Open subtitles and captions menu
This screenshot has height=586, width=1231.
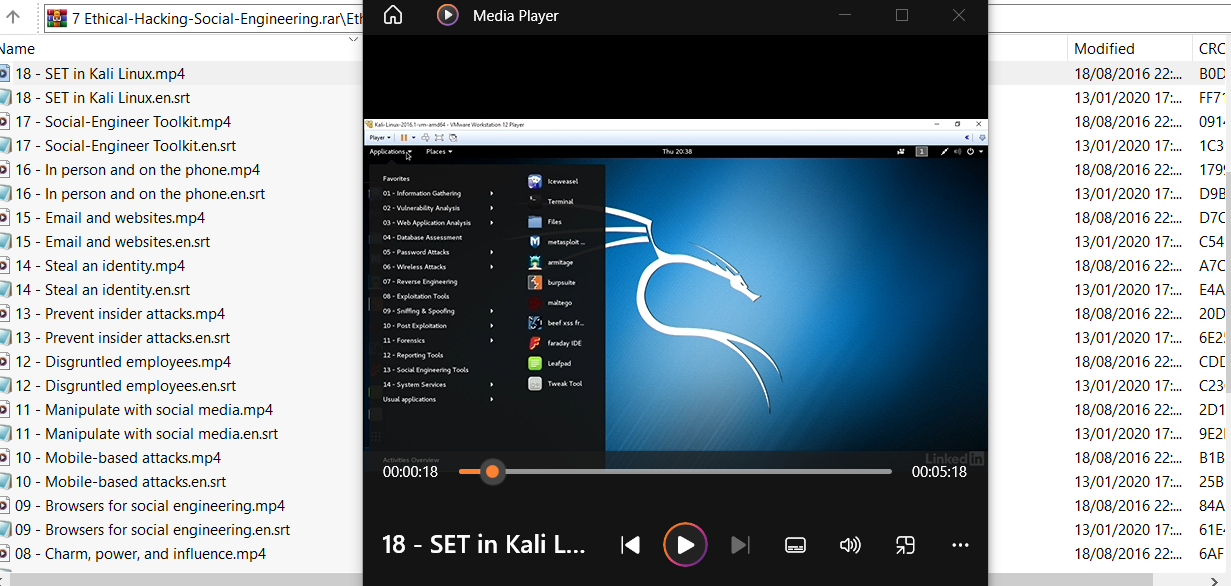[x=795, y=545]
